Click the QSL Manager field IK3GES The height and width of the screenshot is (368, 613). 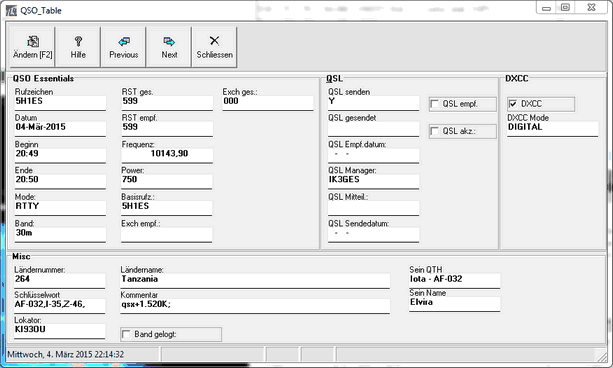pos(373,181)
